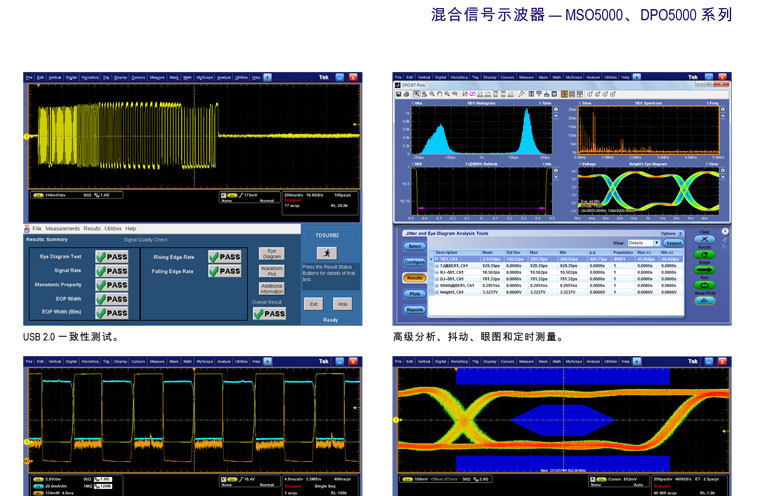Click wrench settings icon in DPOJET Plots toolbar
The image size is (760, 496).
click(x=522, y=94)
